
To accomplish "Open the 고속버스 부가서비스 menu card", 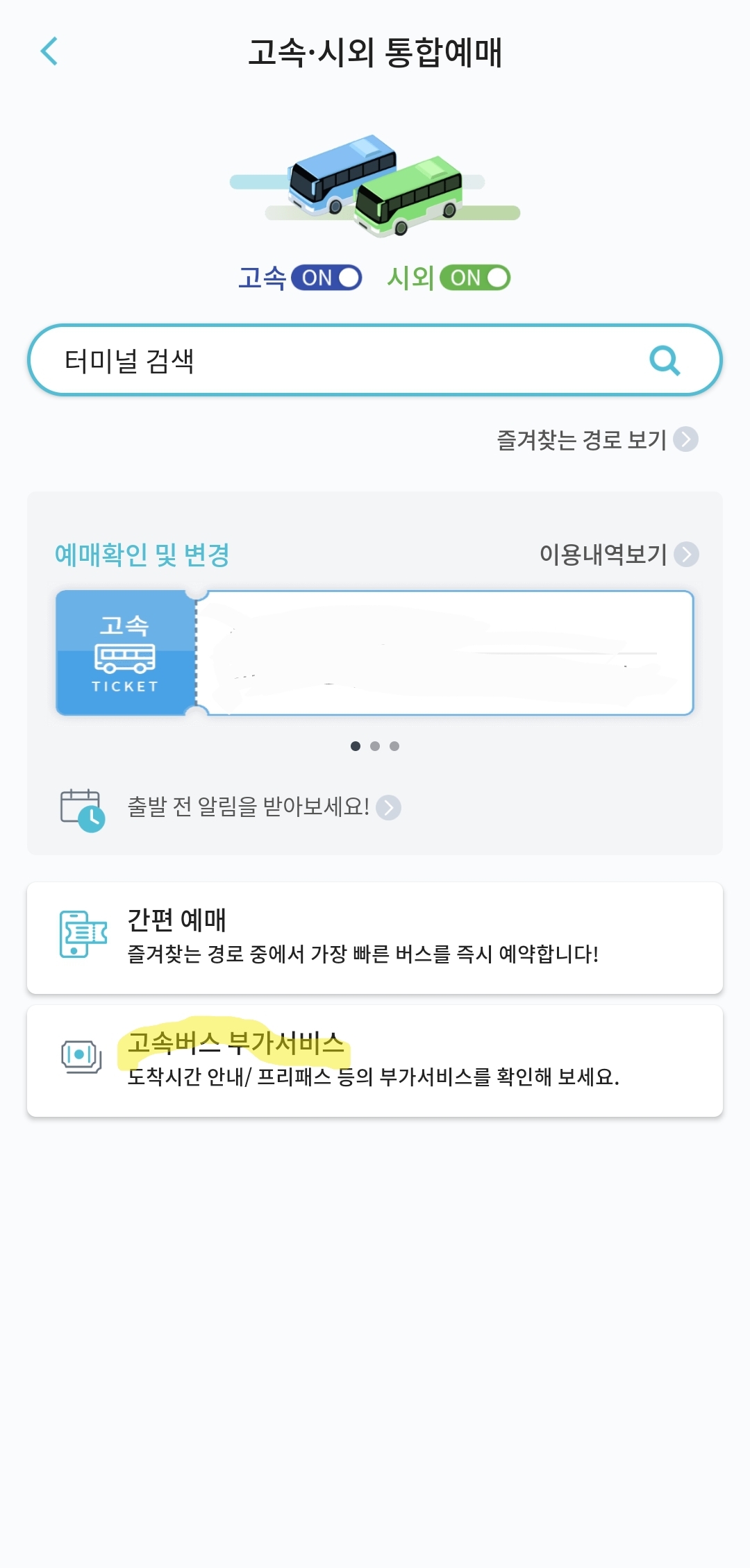I will click(375, 1061).
